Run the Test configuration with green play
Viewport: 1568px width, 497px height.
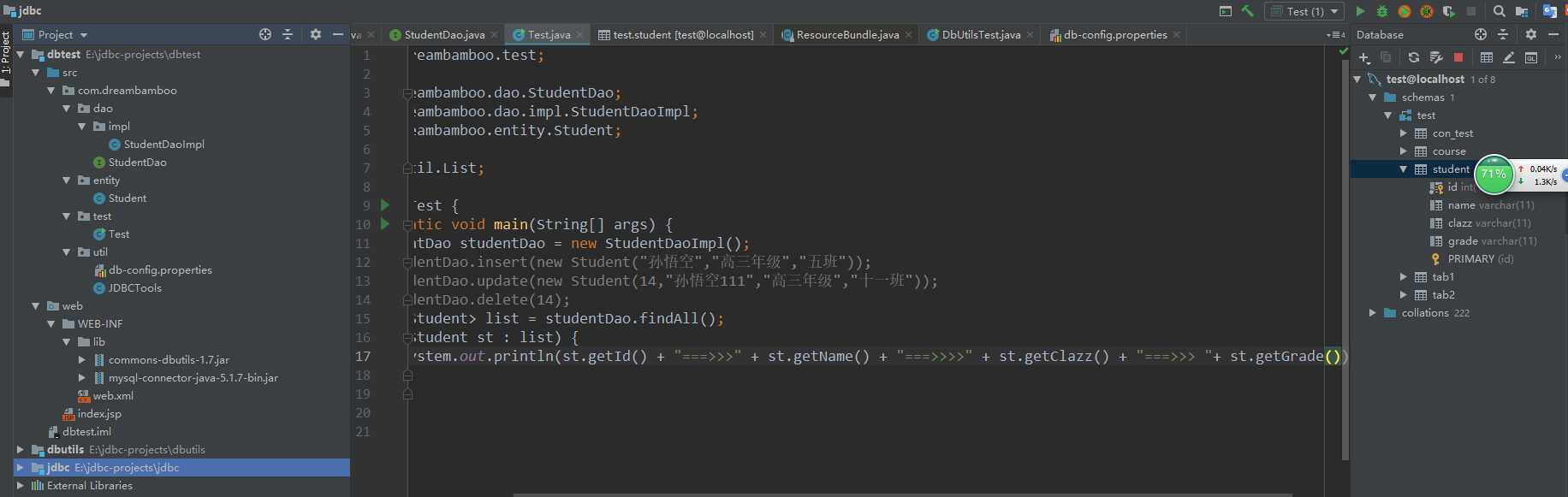[1360, 11]
